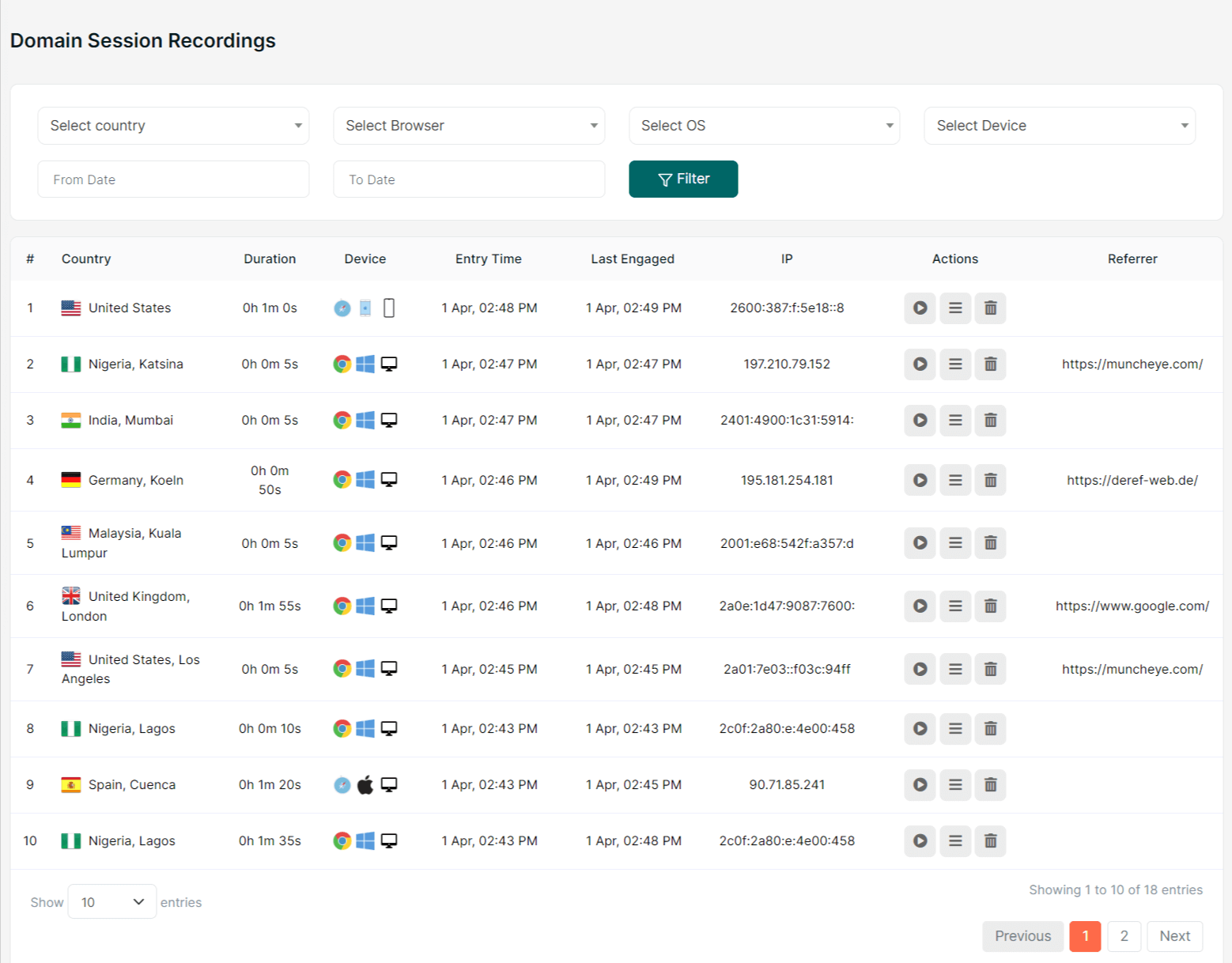This screenshot has width=1232, height=963.
Task: Click the Safari browser icon in Spain row
Action: click(342, 785)
